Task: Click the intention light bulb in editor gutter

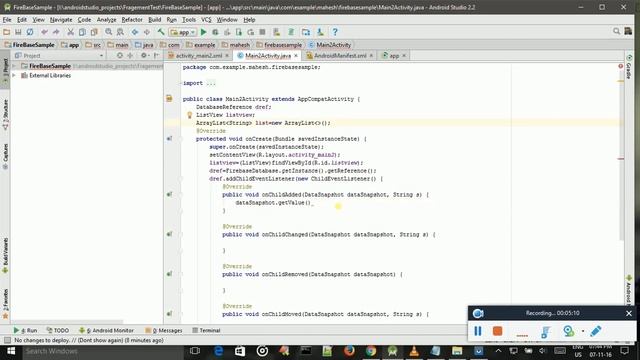Action: [189, 115]
